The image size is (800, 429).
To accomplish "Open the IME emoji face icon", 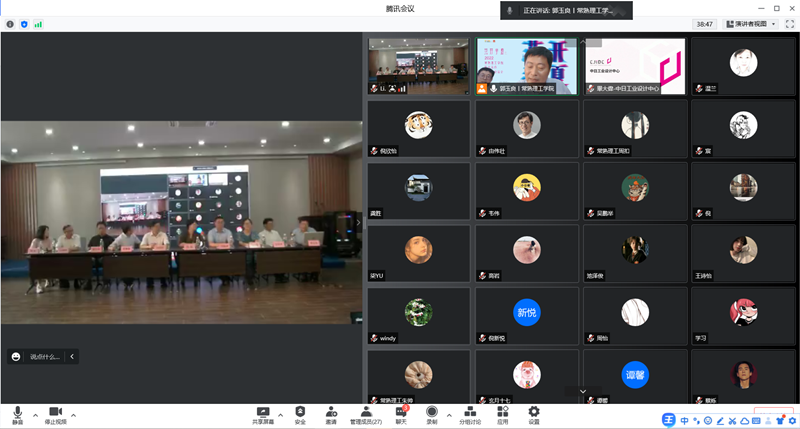I will tap(708, 421).
